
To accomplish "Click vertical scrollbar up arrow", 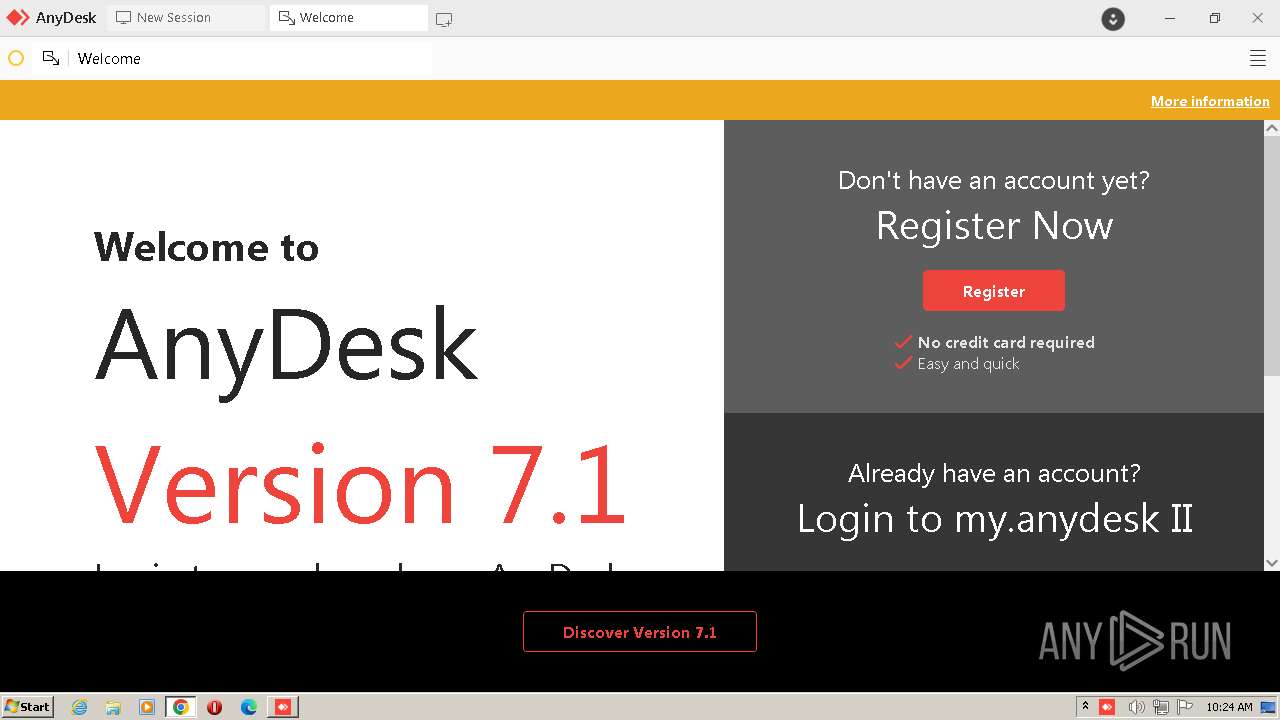I will tap(1272, 128).
